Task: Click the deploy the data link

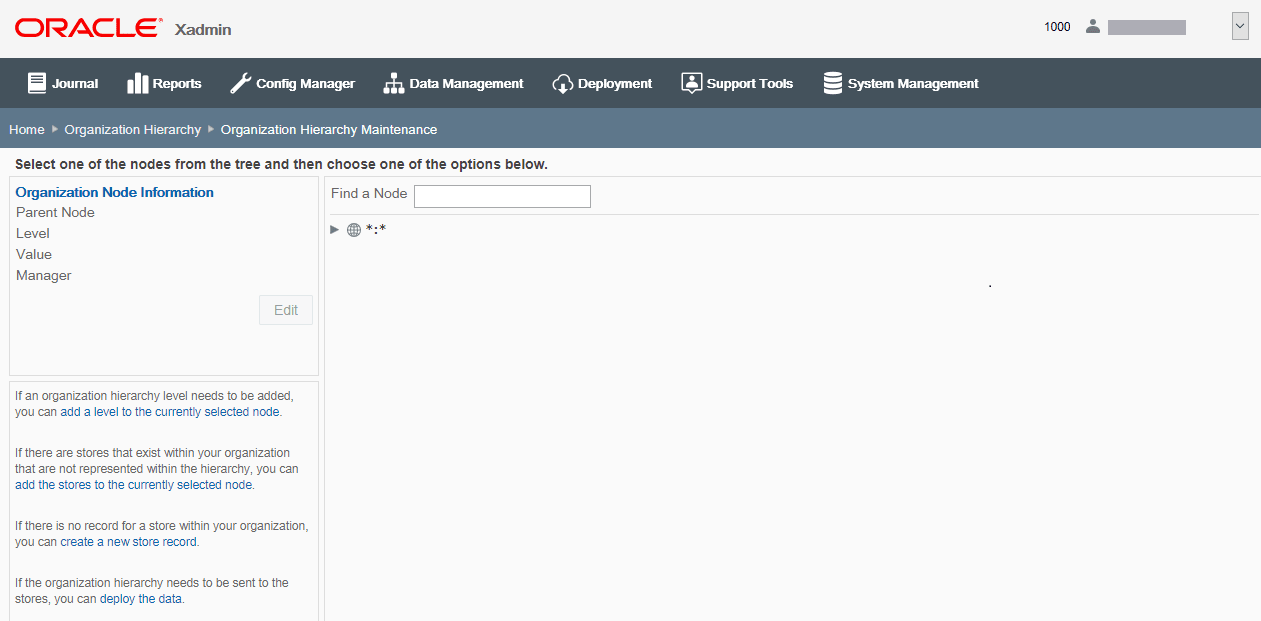Action: 141,598
